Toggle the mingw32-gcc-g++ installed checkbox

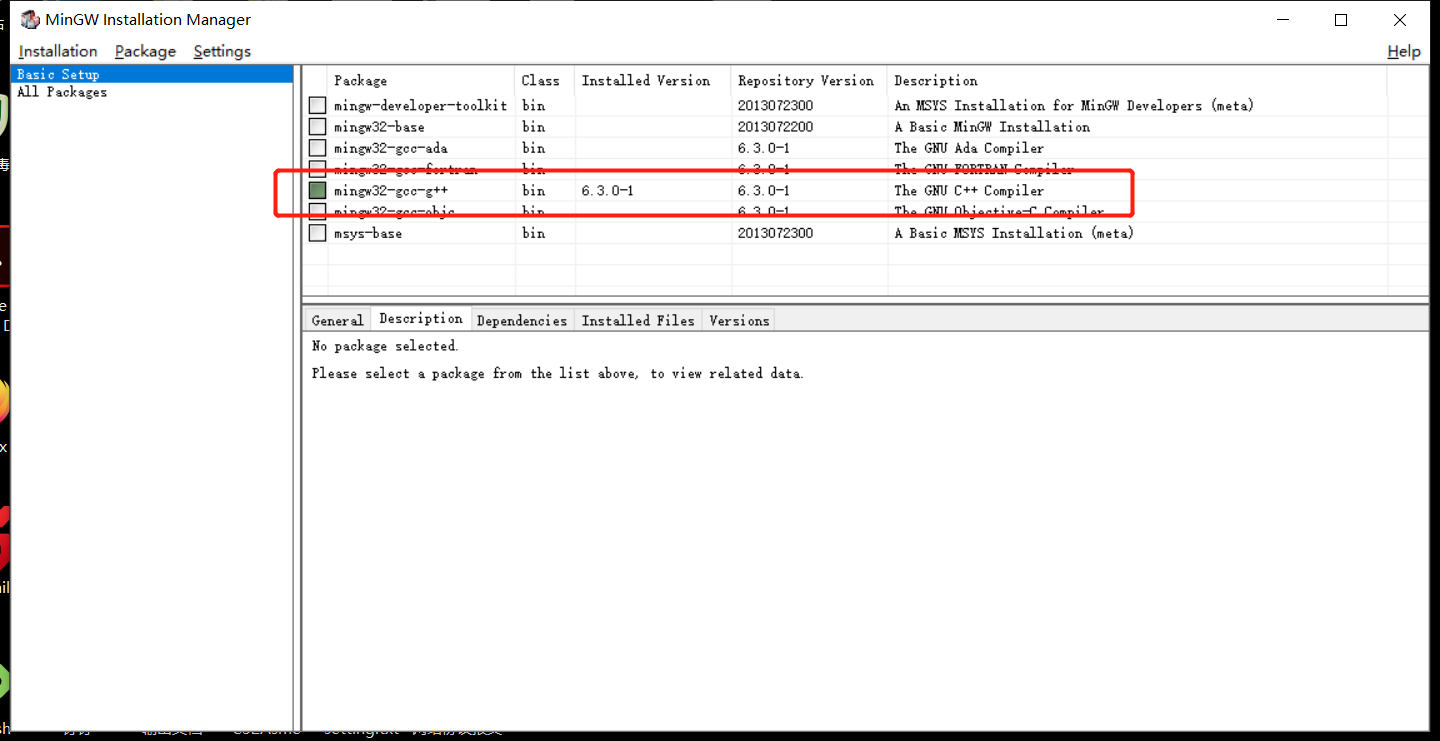(317, 190)
